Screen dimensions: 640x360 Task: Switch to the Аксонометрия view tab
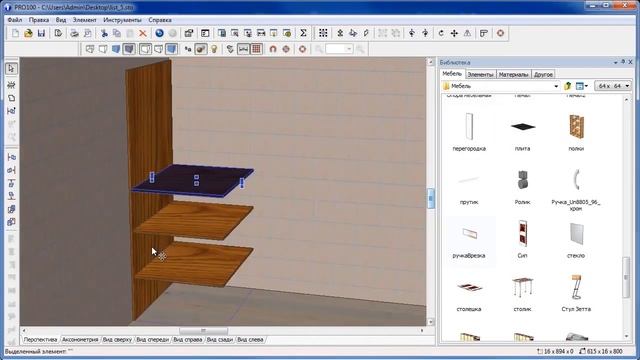click(x=80, y=340)
